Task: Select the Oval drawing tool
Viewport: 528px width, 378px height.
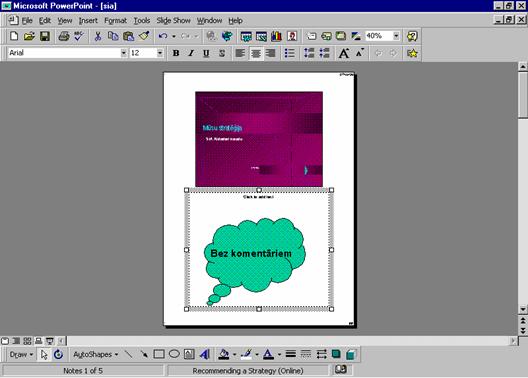Action: click(174, 354)
